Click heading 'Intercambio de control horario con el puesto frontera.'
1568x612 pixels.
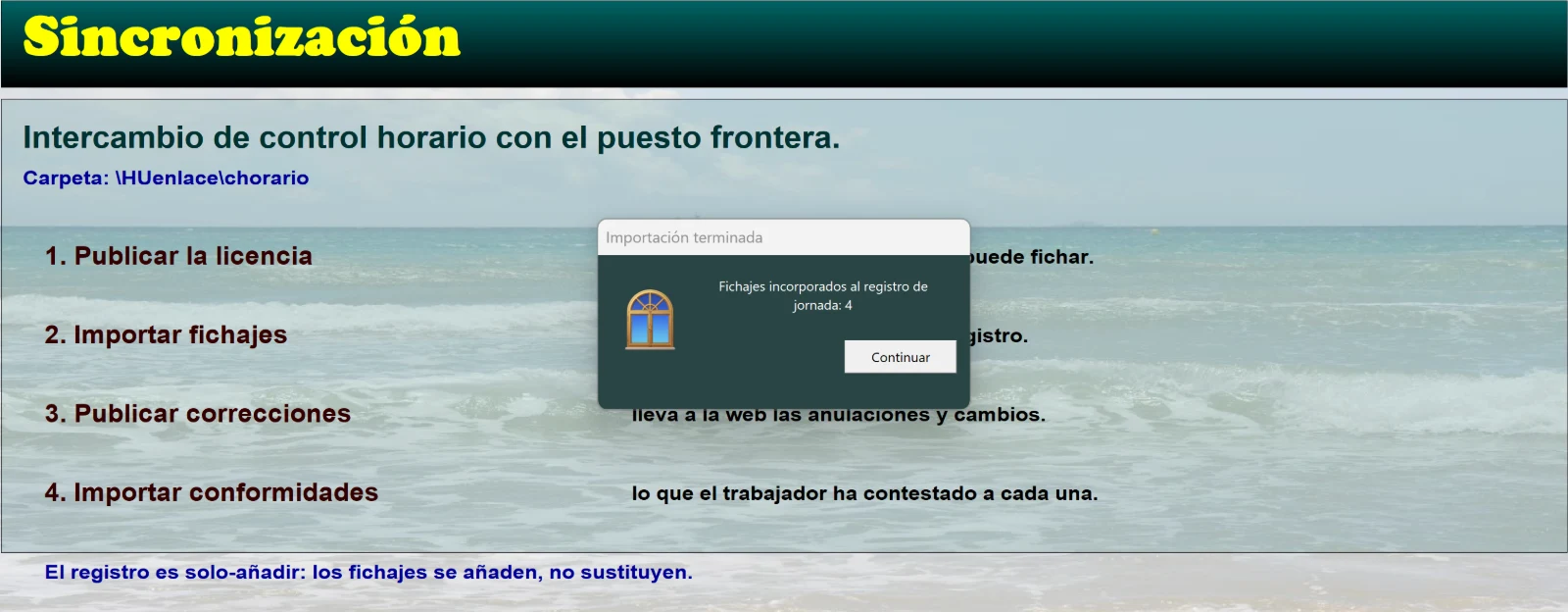(431, 137)
